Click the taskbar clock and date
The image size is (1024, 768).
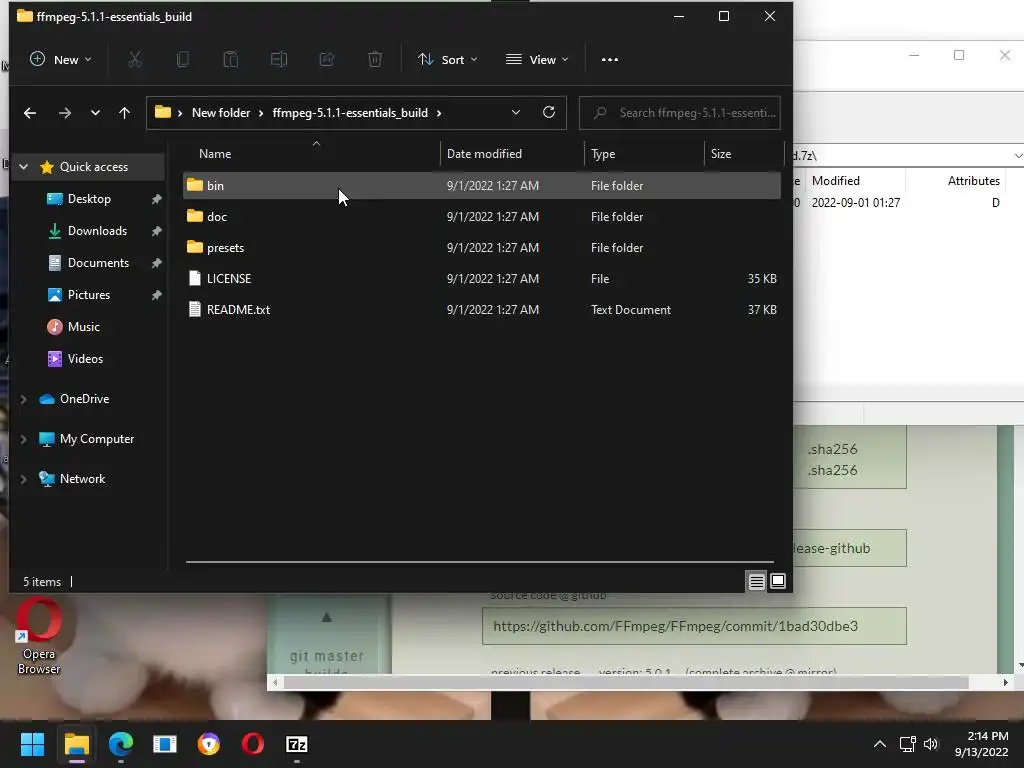pos(982,744)
